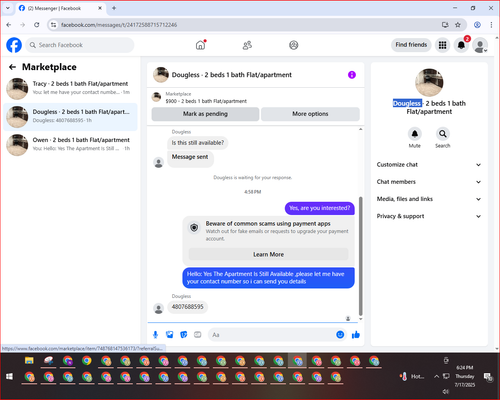Click Find friends button
Viewport: 500px width, 400px height.
click(x=411, y=45)
